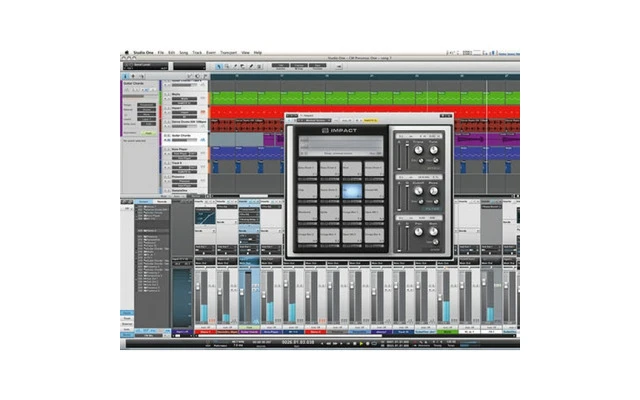This screenshot has width=640, height=400.
Task: Open the Apple menu
Action: pyautogui.click(x=126, y=53)
